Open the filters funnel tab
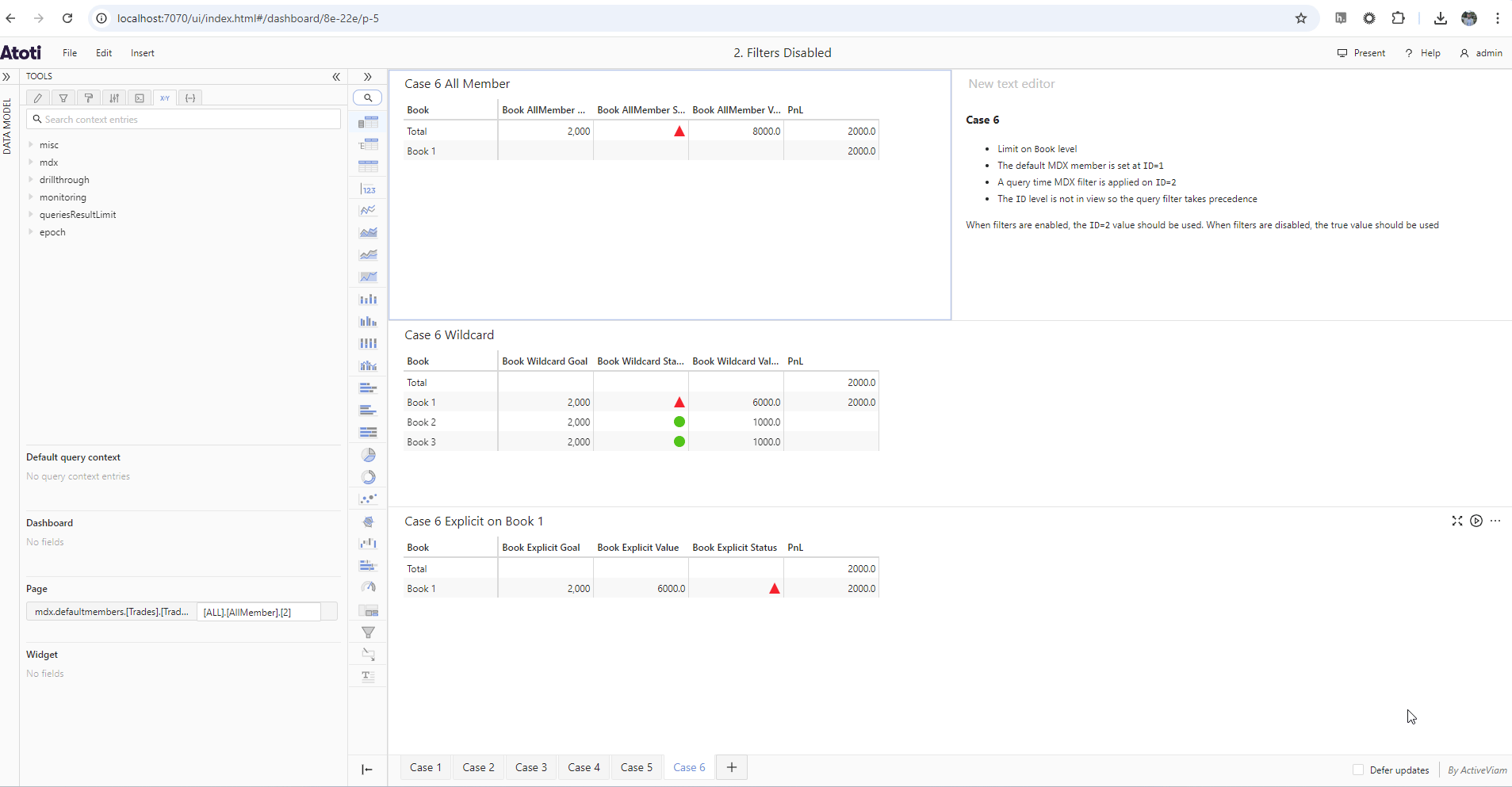Image resolution: width=1512 pixels, height=787 pixels. tap(63, 98)
